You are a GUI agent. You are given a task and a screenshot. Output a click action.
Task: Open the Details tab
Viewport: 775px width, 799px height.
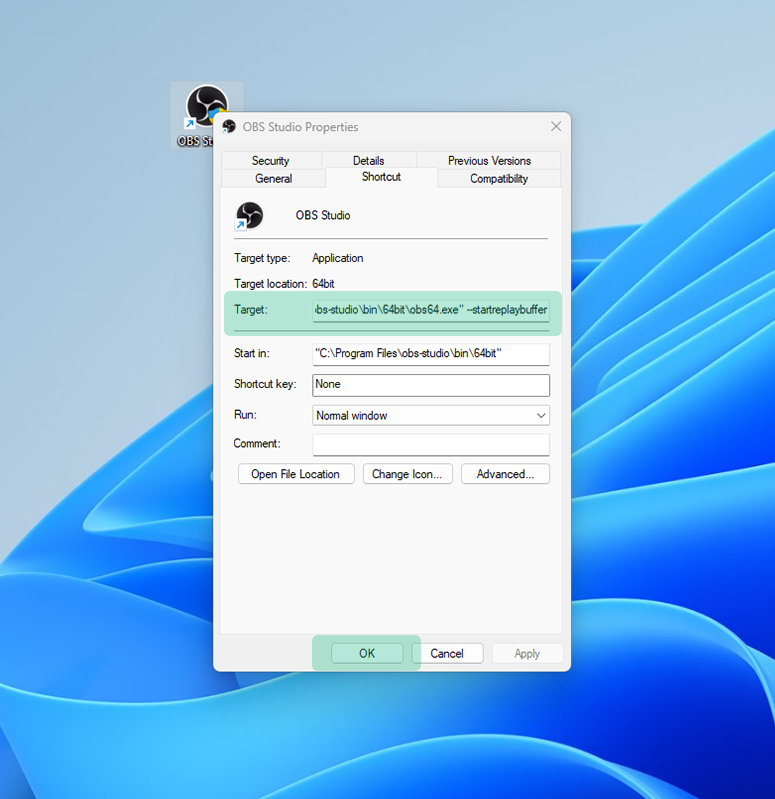click(368, 160)
